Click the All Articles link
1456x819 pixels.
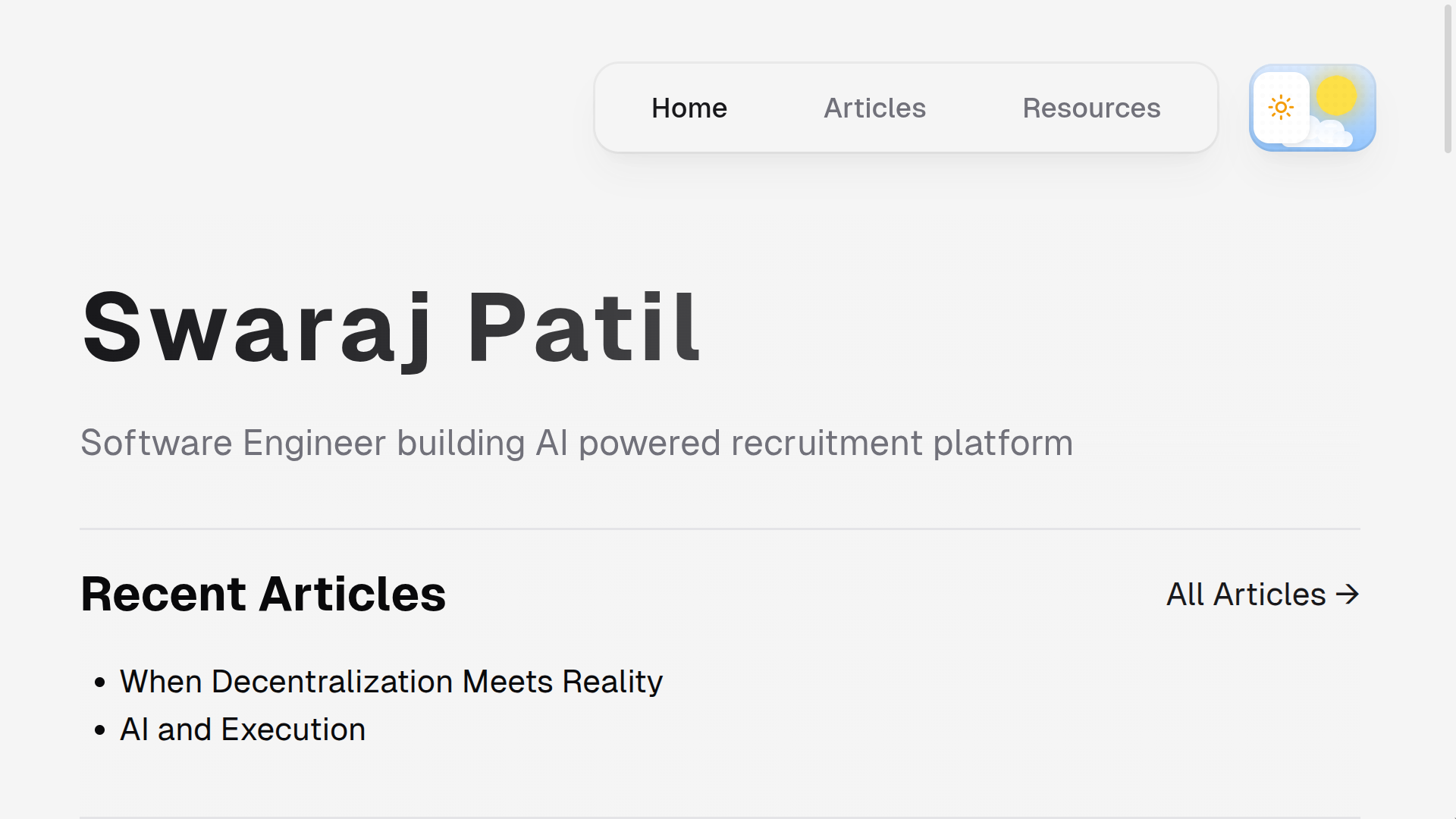[x=1246, y=595]
